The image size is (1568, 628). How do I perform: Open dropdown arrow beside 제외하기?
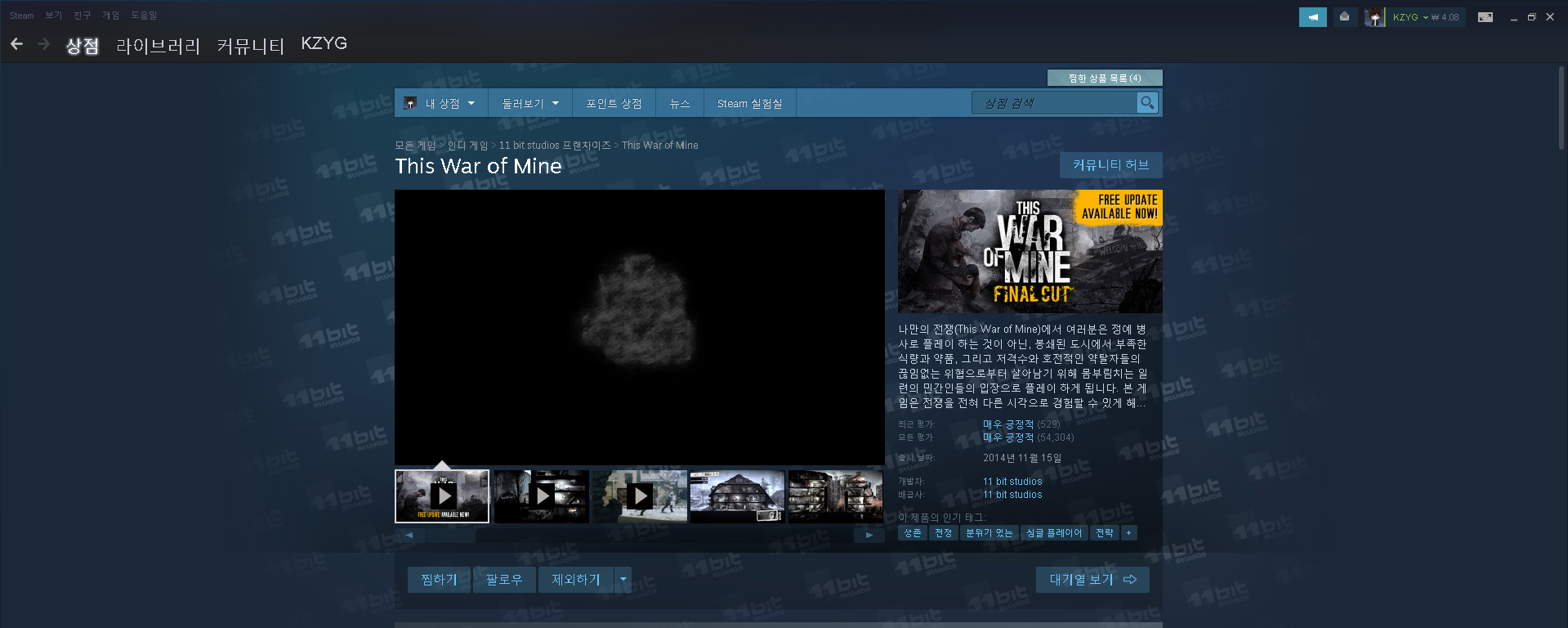(623, 580)
